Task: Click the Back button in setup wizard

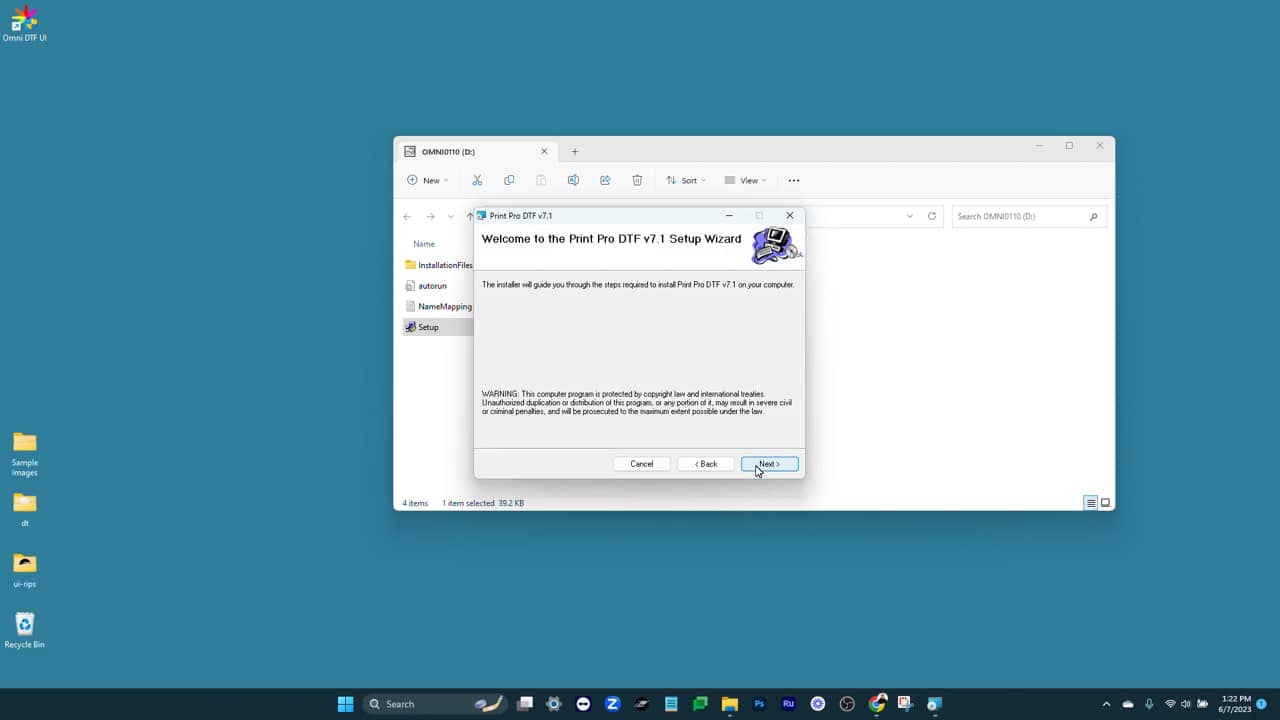Action: (706, 464)
